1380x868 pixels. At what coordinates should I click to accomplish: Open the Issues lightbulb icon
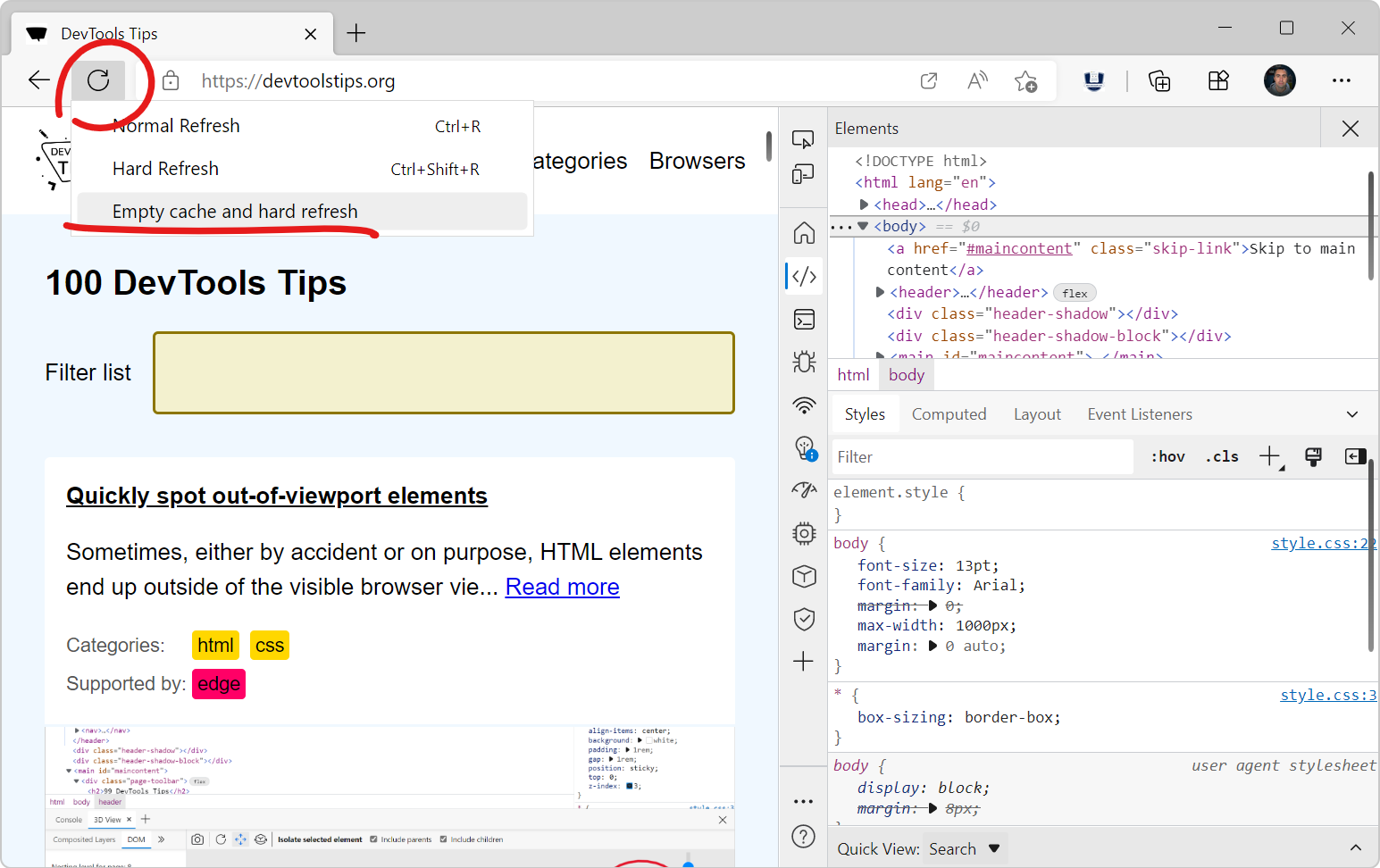click(804, 447)
